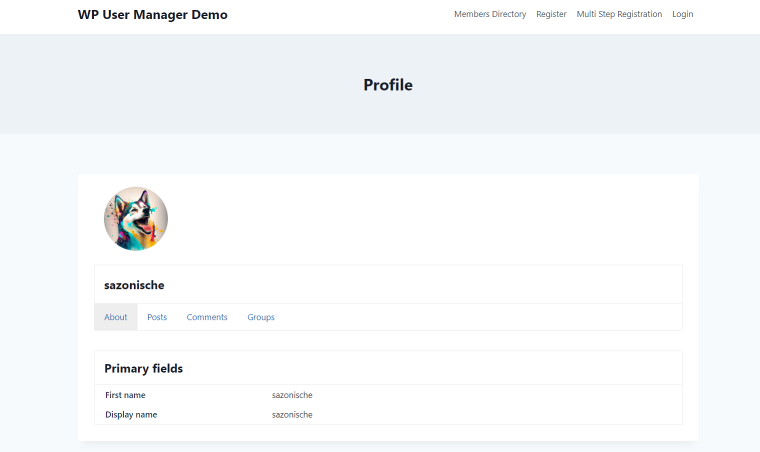Click the Display name value sazonische
The width and height of the screenshot is (760, 452).
click(292, 415)
